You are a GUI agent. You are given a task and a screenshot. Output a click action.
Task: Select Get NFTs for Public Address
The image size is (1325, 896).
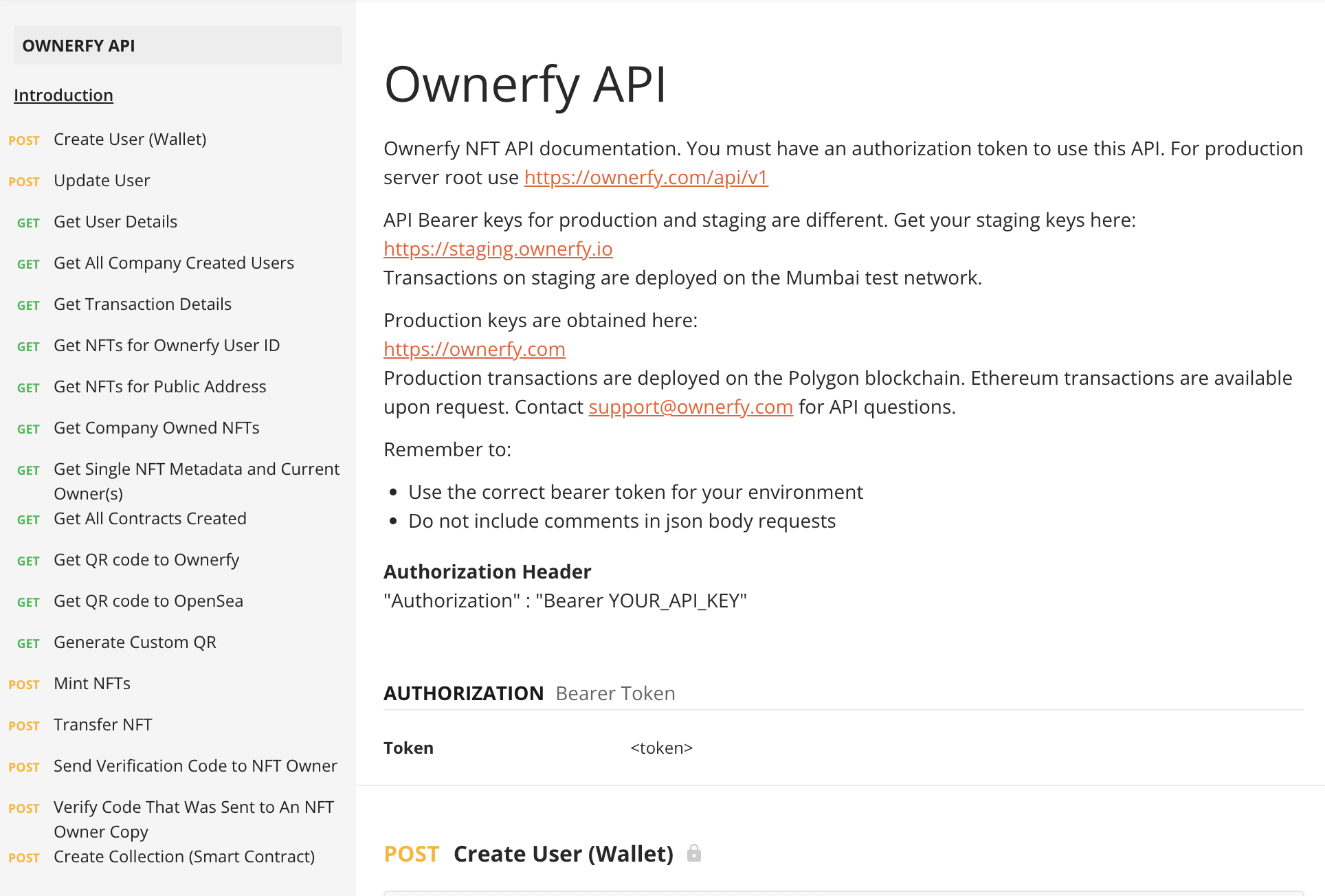click(160, 387)
